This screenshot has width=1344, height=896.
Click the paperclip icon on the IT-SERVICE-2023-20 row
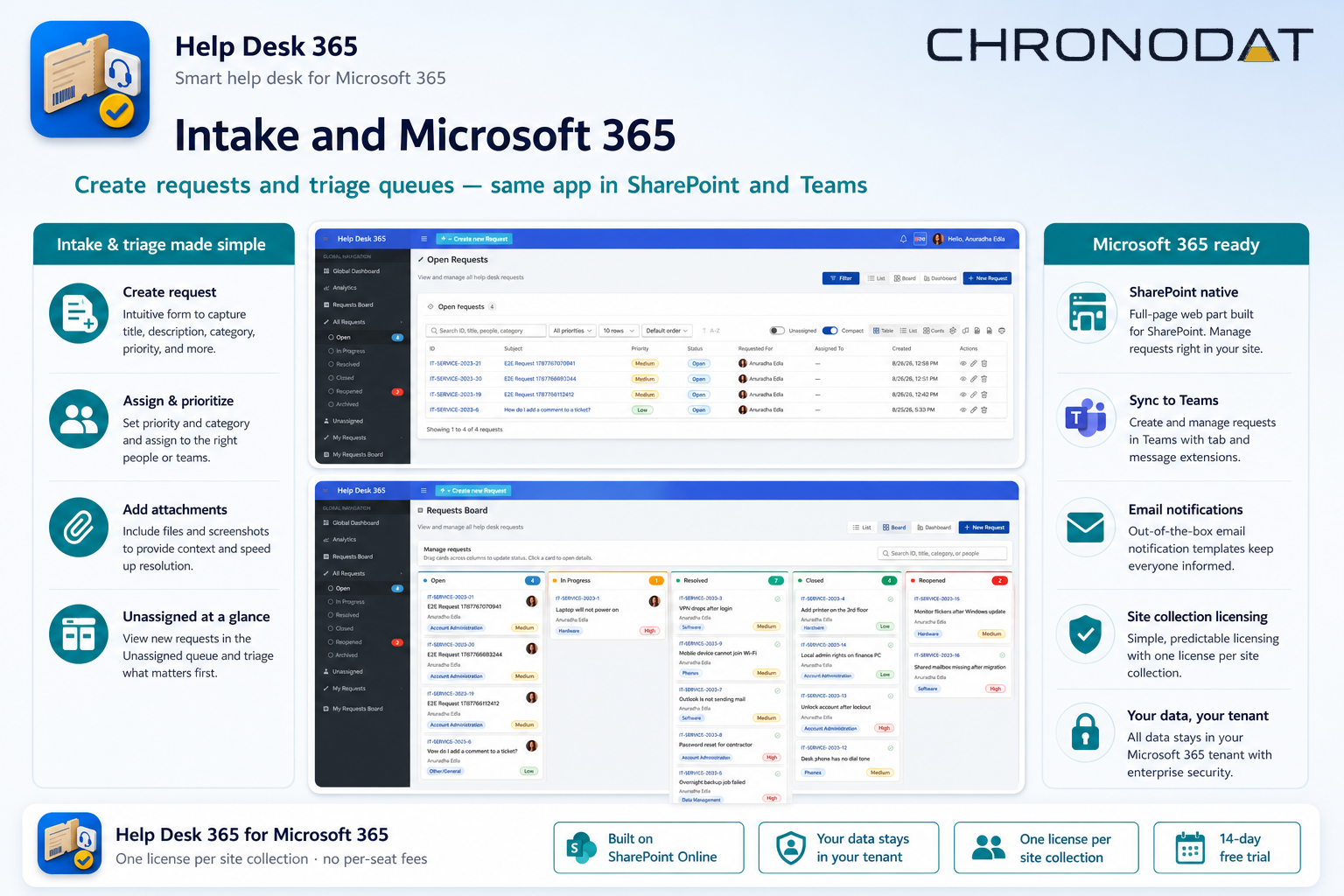tap(974, 379)
